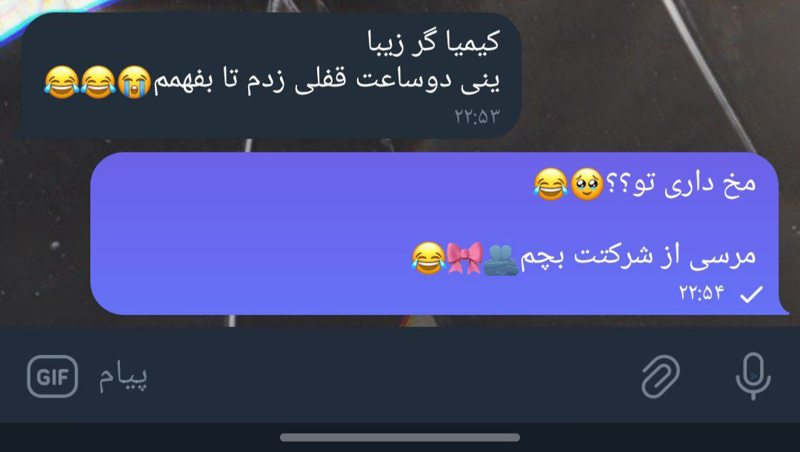Tap the text 'مخ داری تو؟؟'
This screenshot has height=452, width=800.
point(681,184)
